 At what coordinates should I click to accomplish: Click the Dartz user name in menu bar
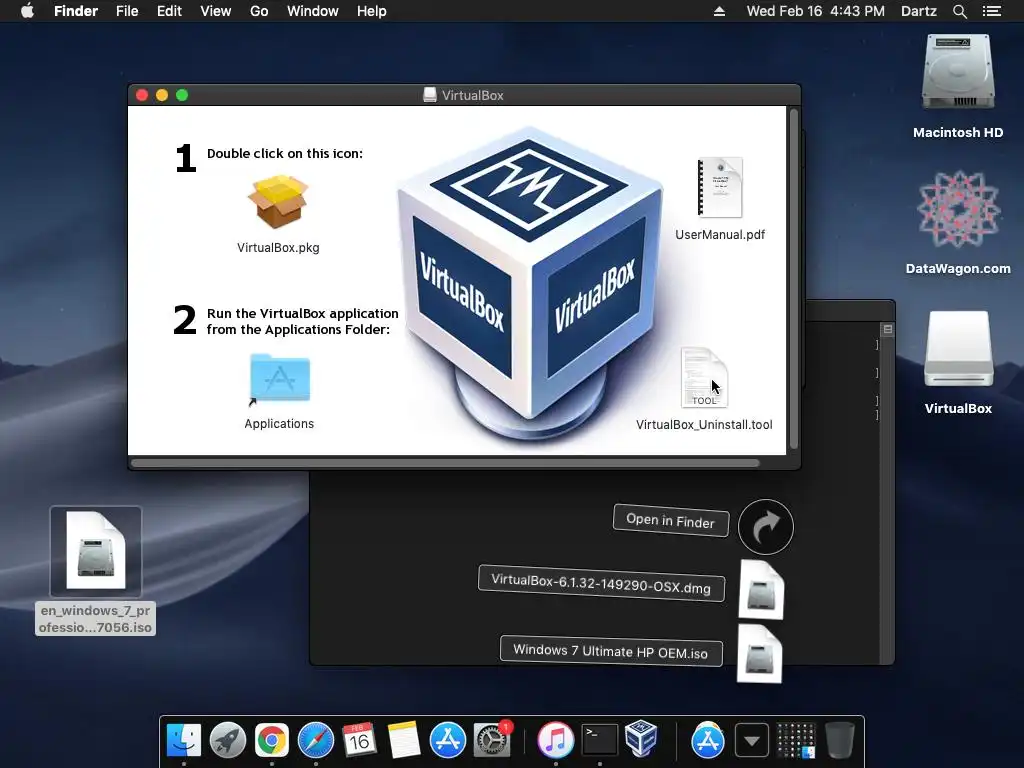point(919,11)
